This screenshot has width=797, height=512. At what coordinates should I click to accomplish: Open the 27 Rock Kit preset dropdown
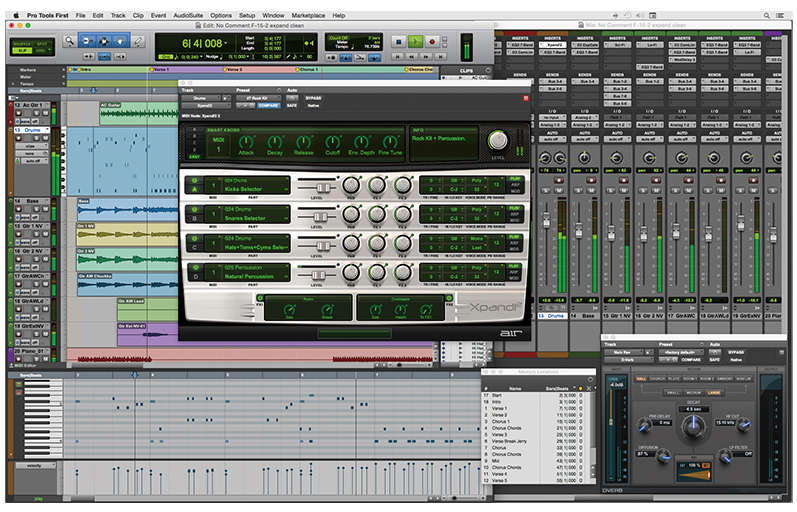255,97
